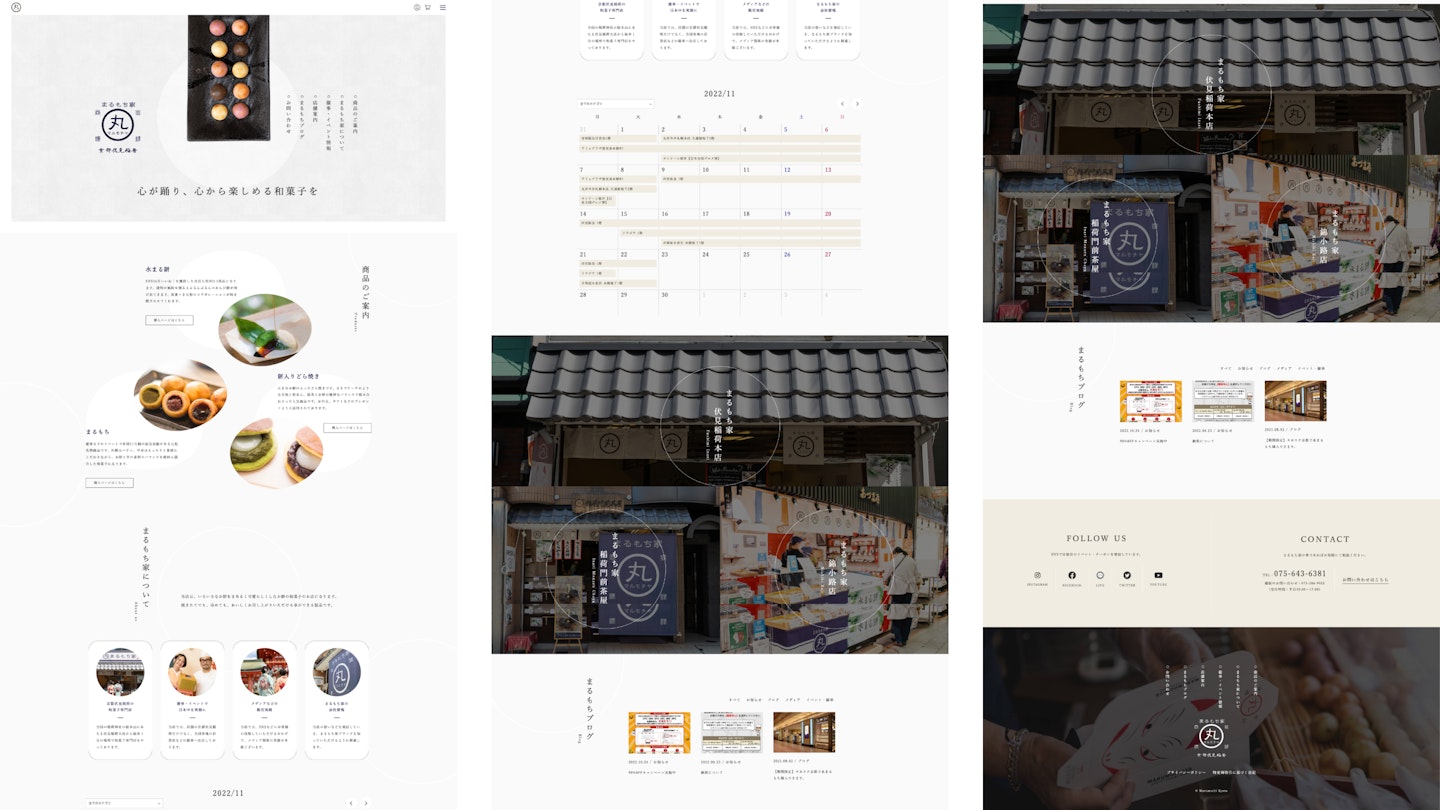Open the orange campaign blog thumbnail above FOLLOW US
The height and width of the screenshot is (810, 1440).
[1151, 401]
